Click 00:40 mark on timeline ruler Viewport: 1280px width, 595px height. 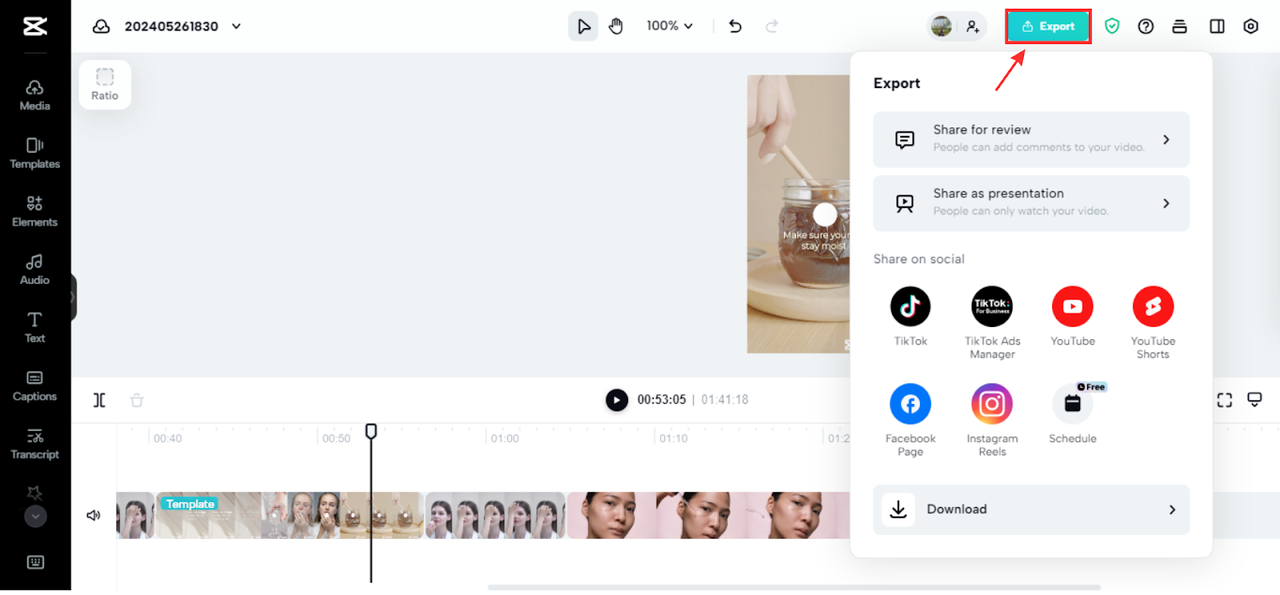pyautogui.click(x=168, y=438)
